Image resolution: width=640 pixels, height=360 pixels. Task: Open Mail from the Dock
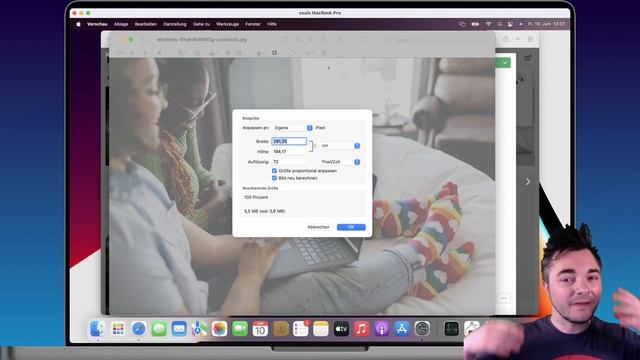click(179, 329)
